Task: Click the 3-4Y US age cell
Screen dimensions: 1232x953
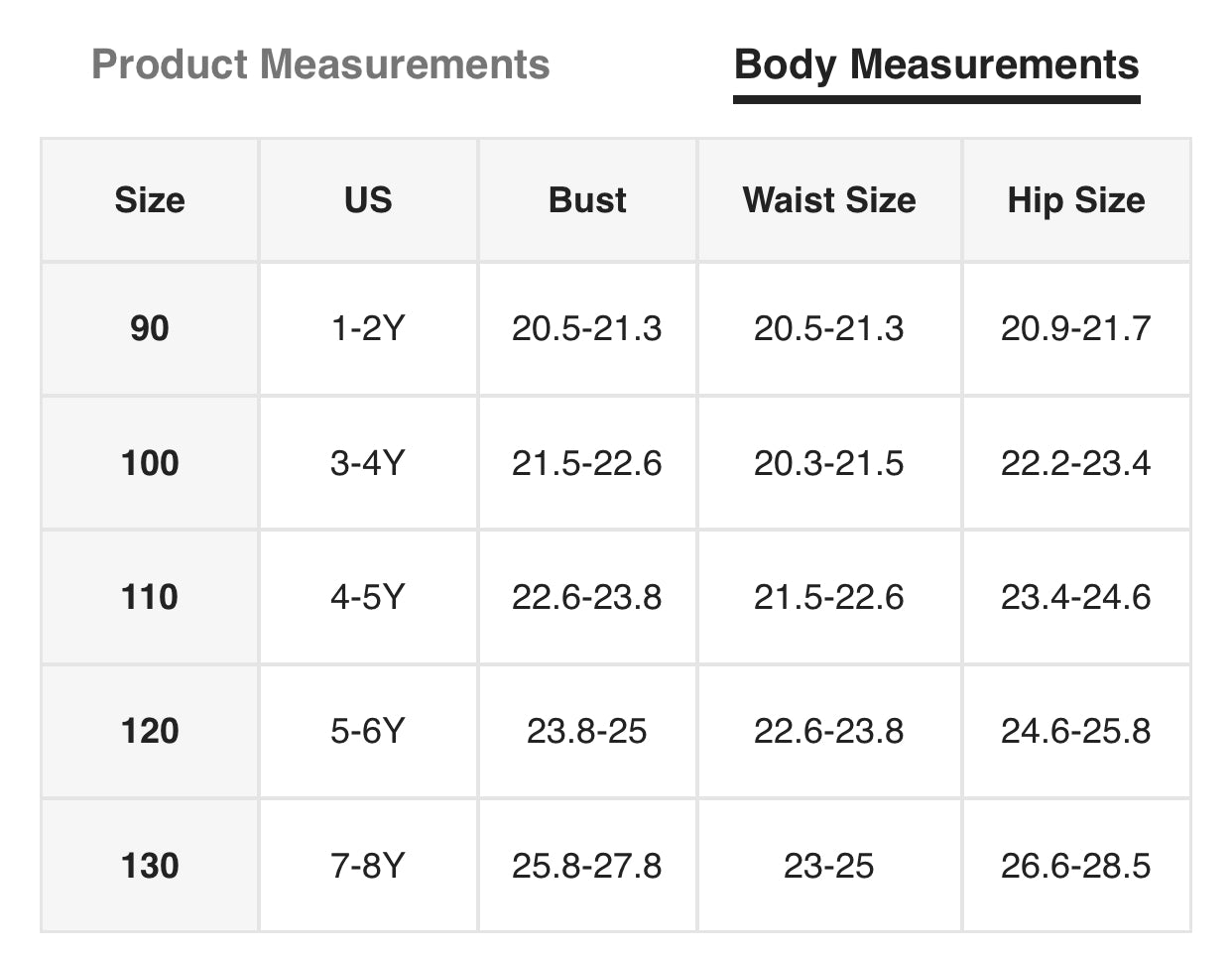Action: pyautogui.click(x=368, y=463)
